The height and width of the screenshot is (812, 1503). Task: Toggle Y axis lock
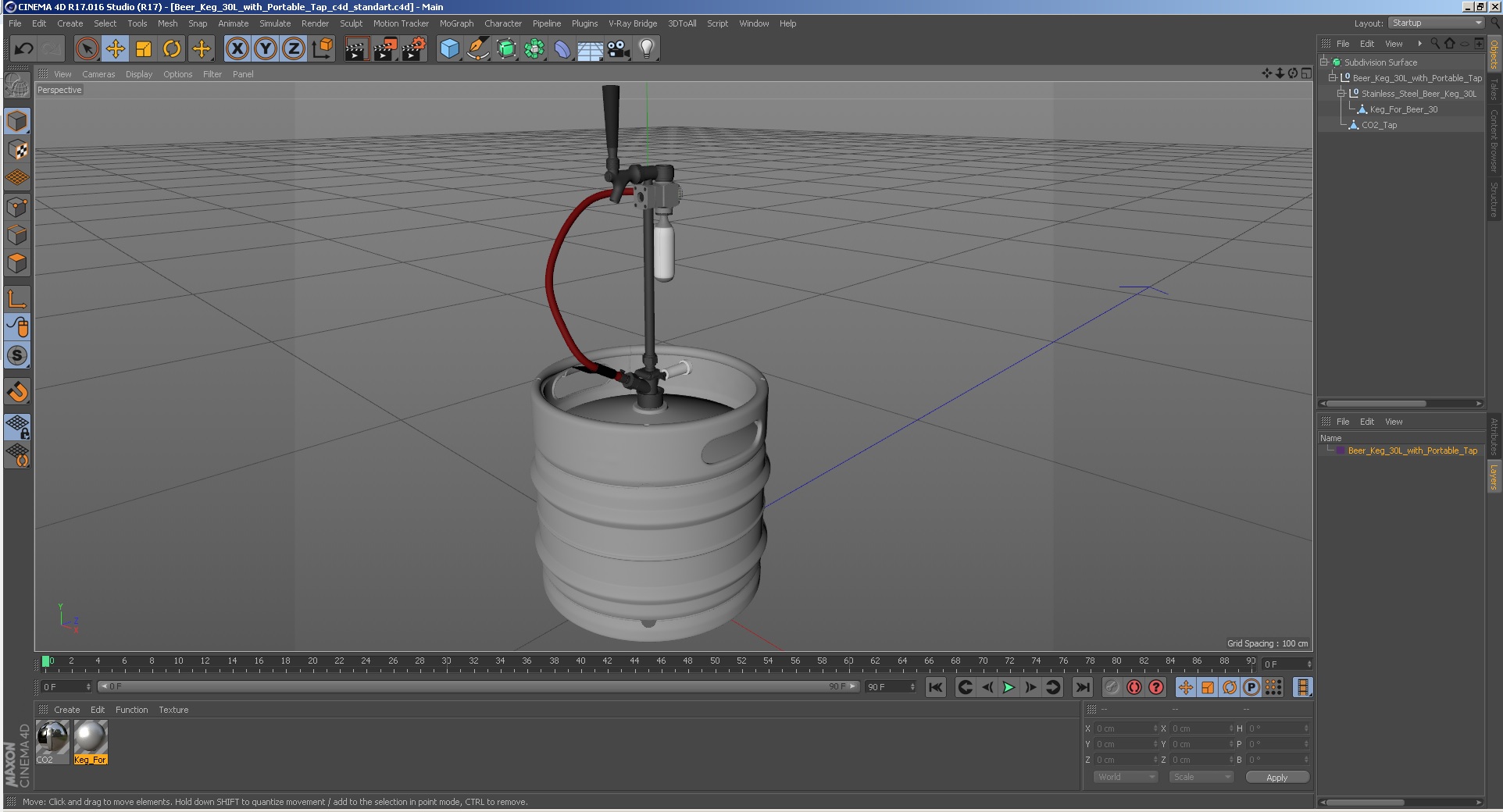266,49
